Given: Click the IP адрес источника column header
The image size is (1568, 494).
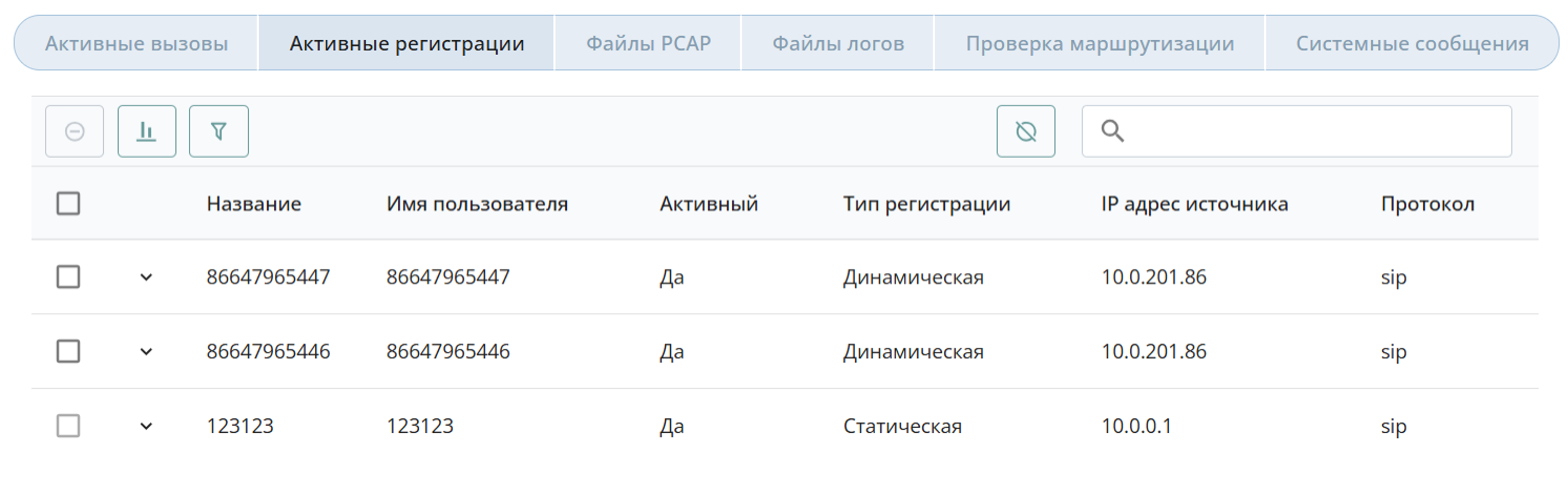Looking at the screenshot, I should (x=1194, y=203).
